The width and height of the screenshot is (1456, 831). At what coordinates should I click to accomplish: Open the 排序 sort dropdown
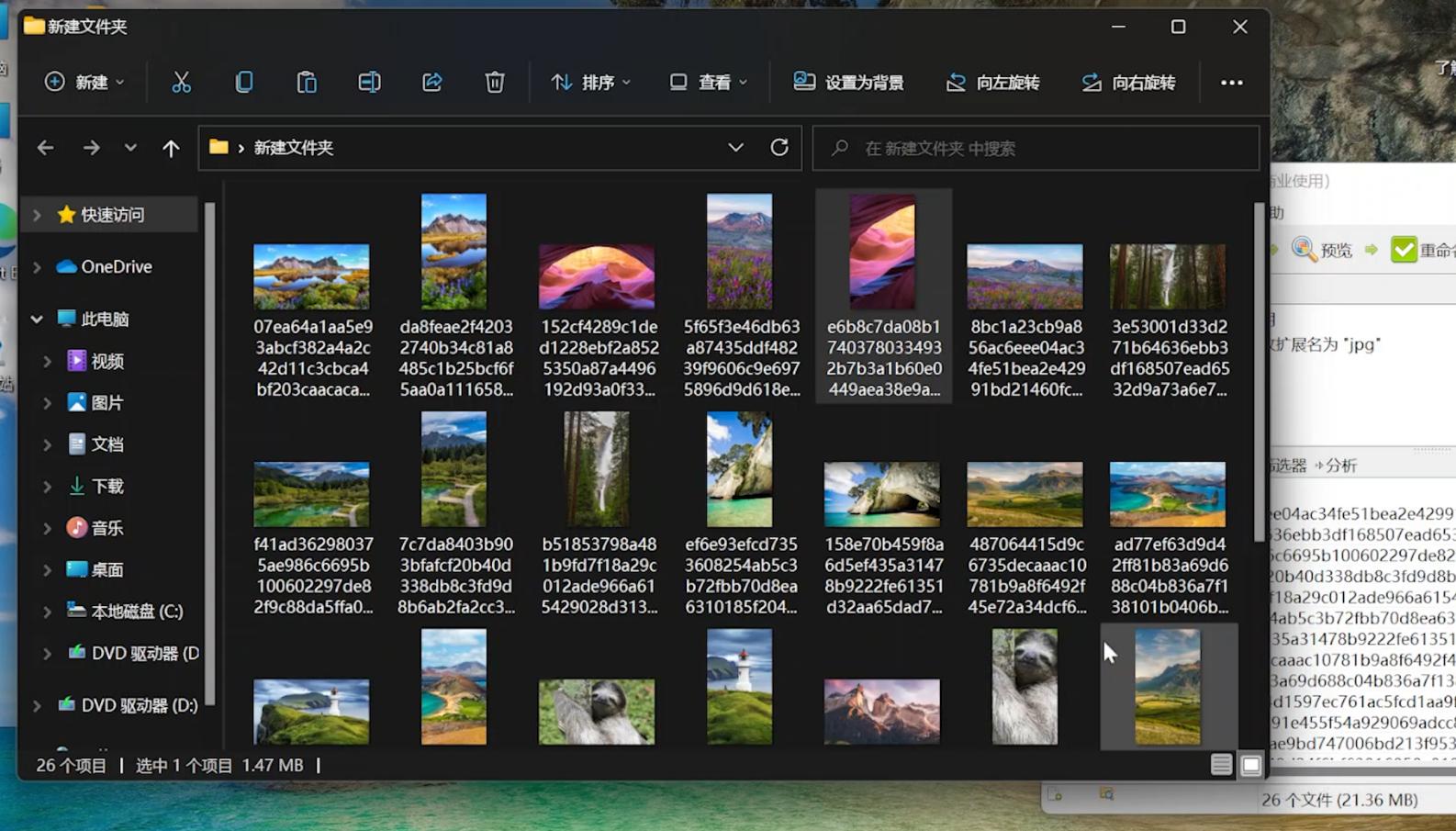[x=590, y=83]
